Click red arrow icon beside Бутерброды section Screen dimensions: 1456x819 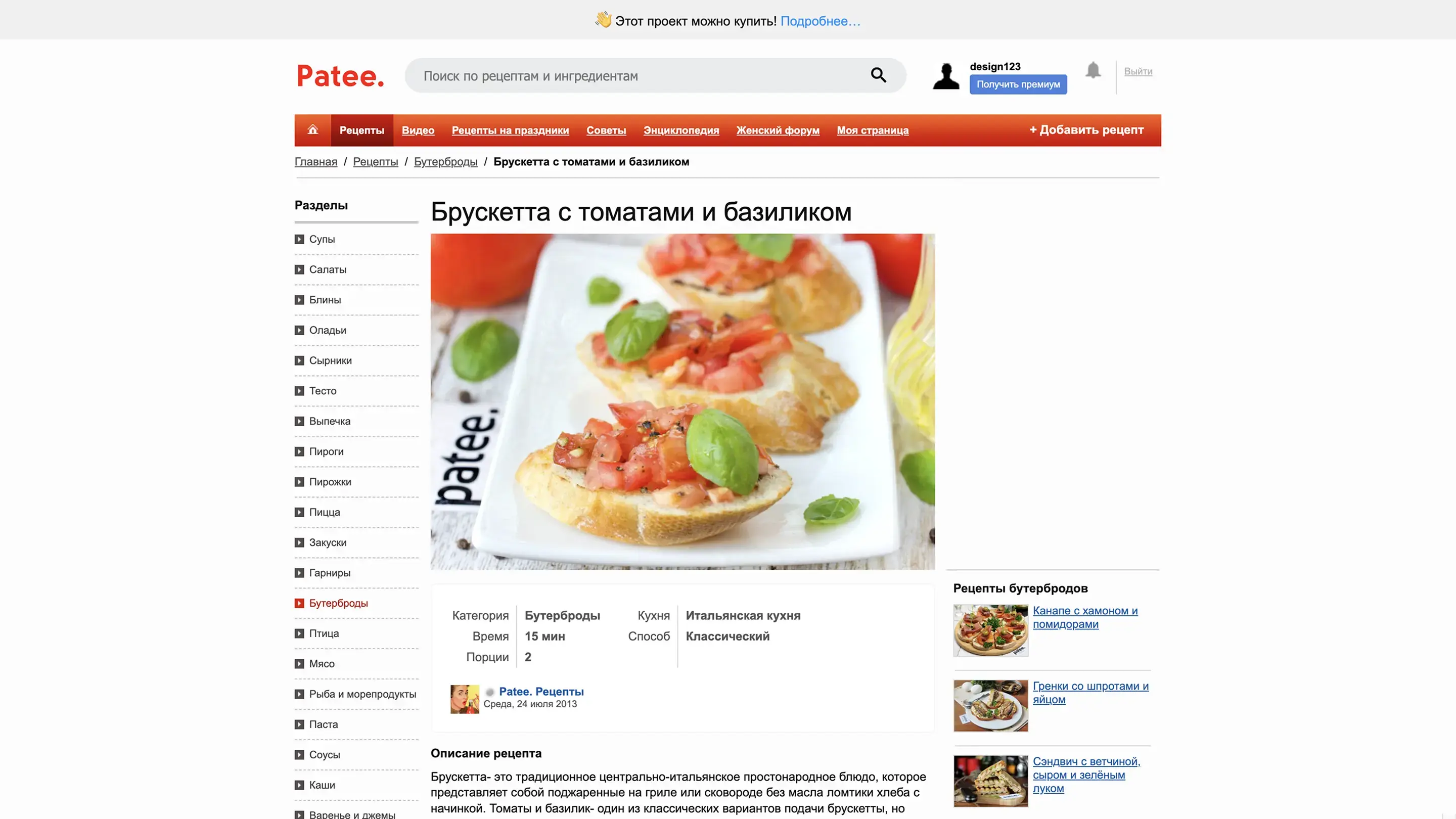pyautogui.click(x=300, y=603)
